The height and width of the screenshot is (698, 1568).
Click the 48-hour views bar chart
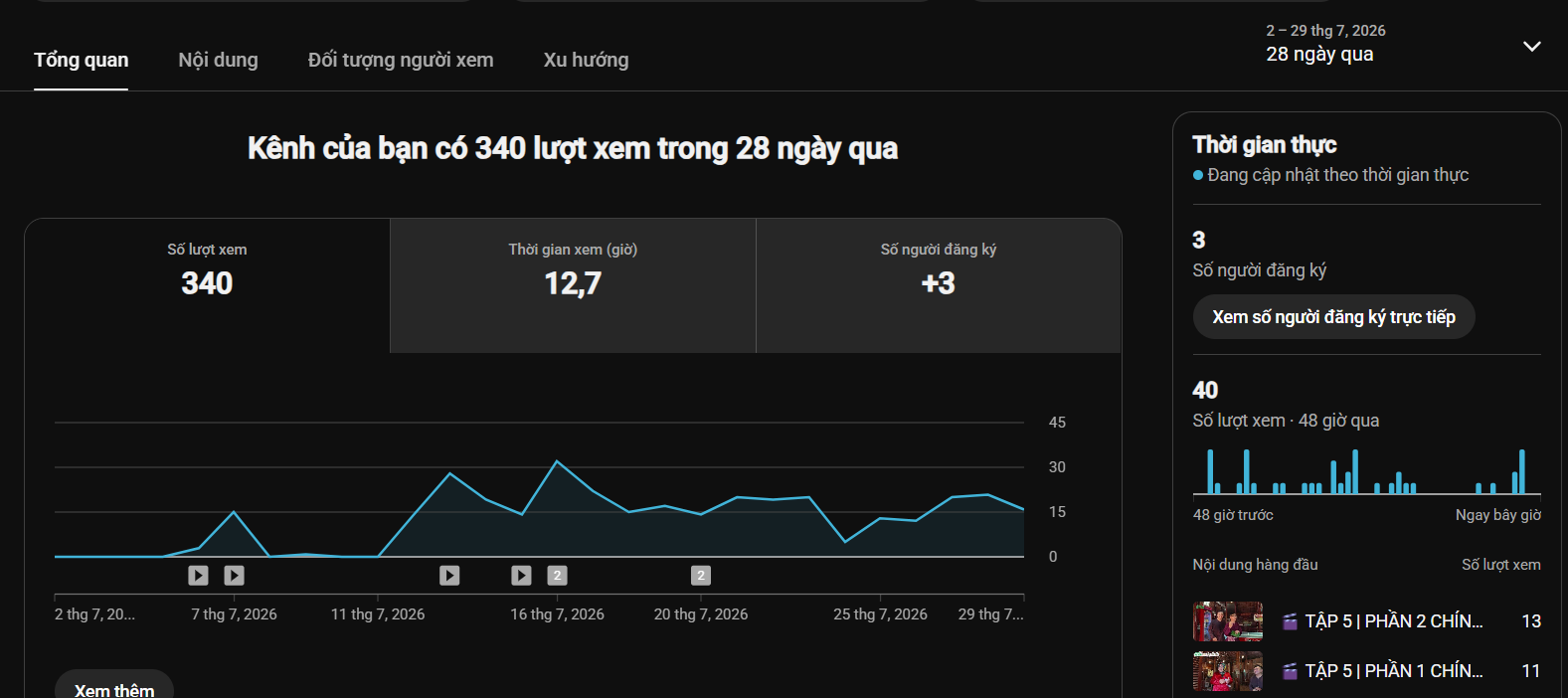[x=1367, y=471]
